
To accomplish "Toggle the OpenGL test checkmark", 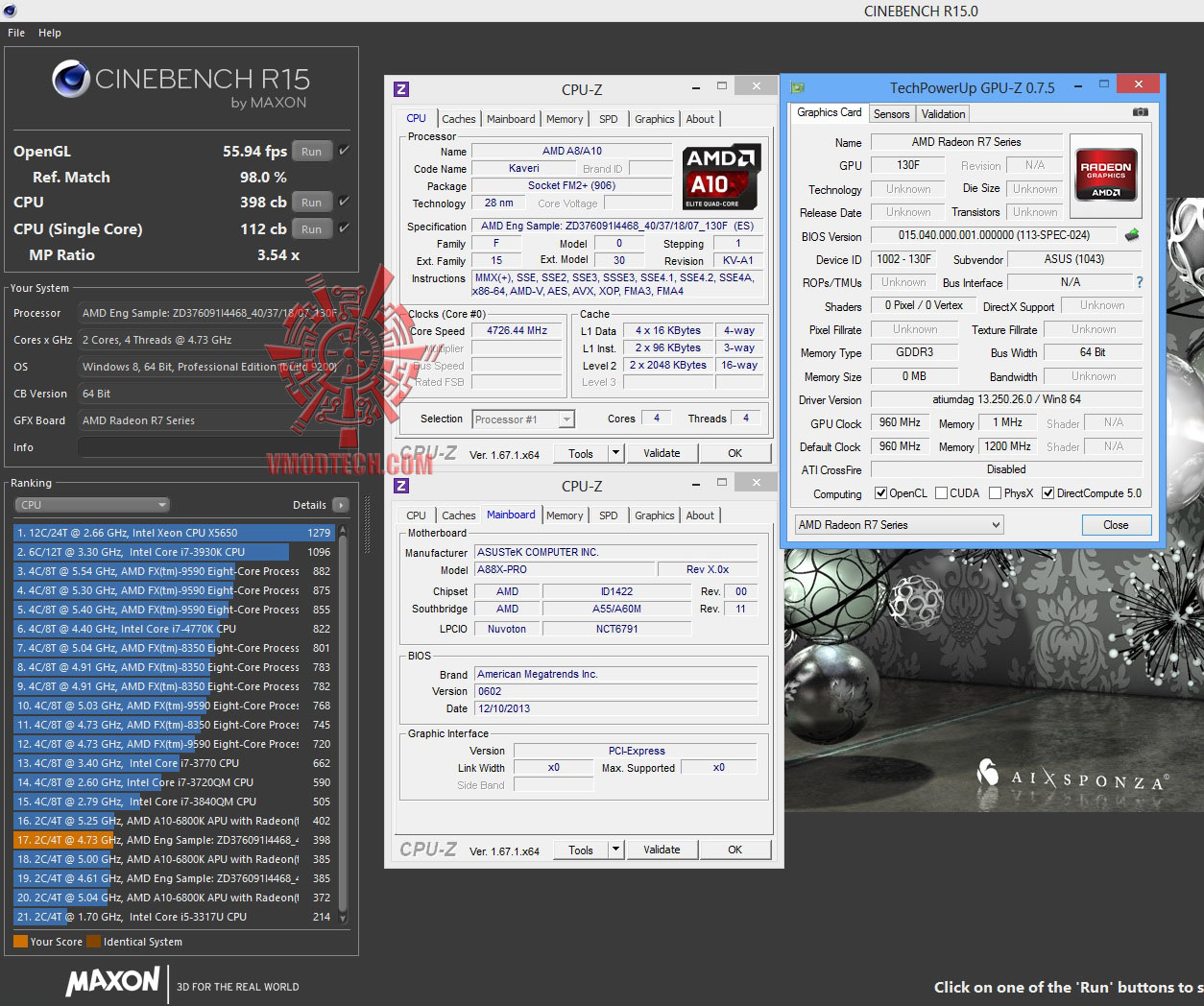I will pyautogui.click(x=344, y=151).
